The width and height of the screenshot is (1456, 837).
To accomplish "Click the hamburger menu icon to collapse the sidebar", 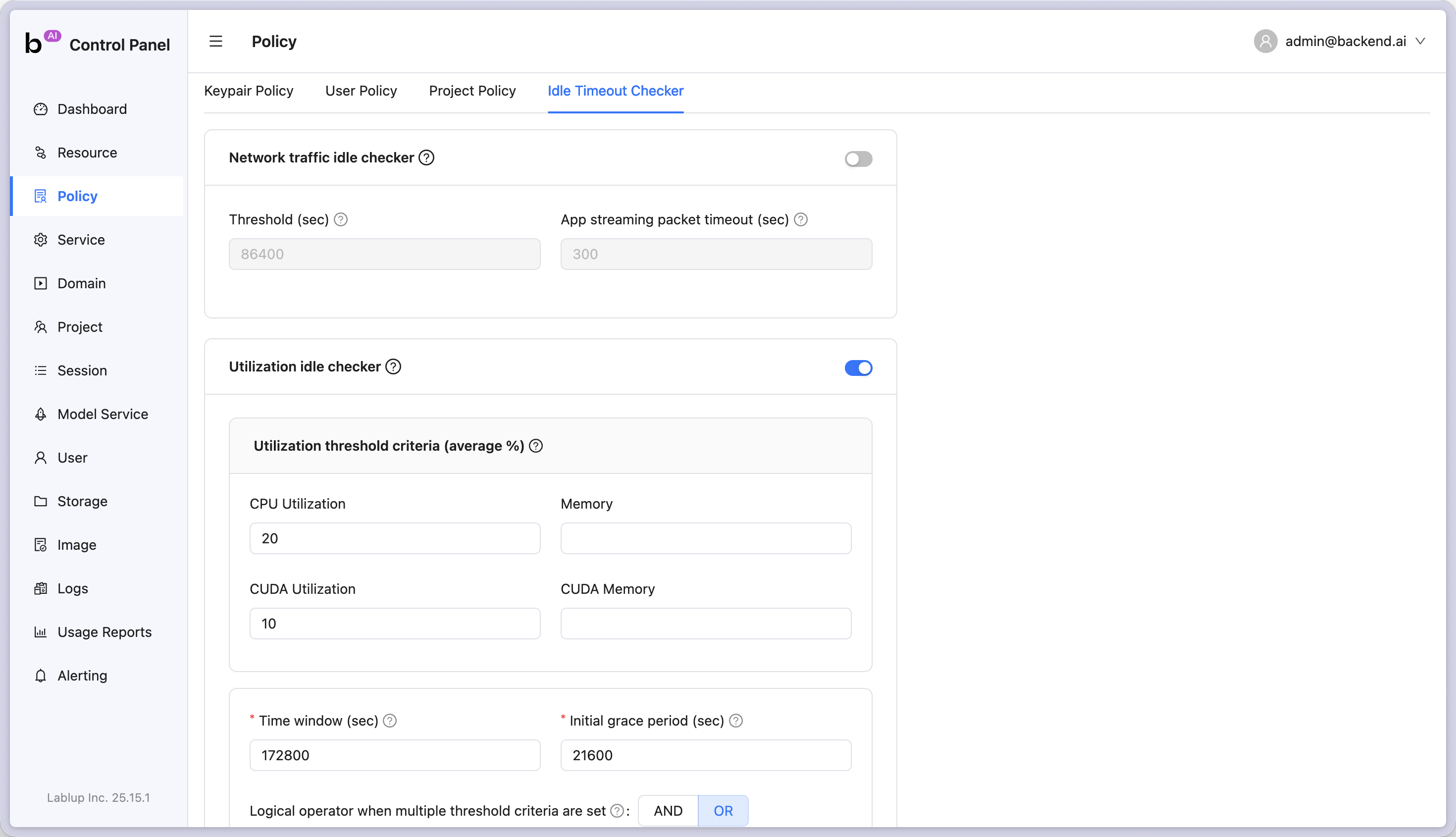I will 215,42.
